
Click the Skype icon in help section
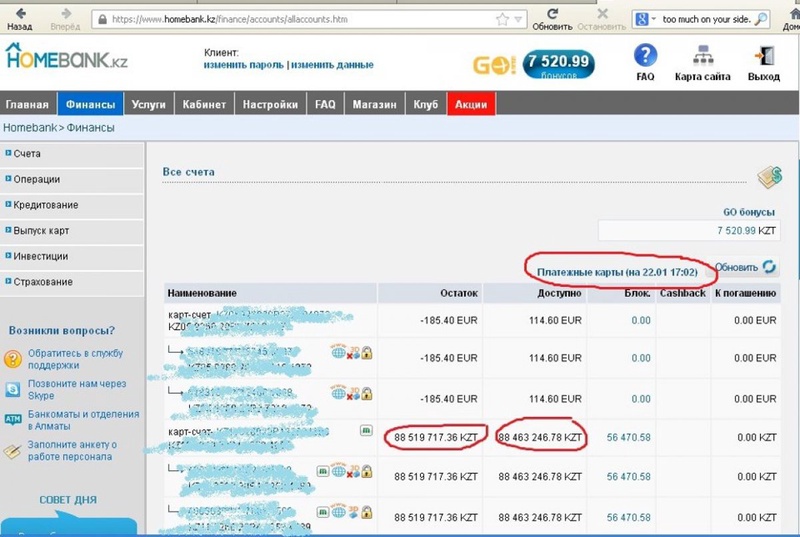(x=13, y=390)
